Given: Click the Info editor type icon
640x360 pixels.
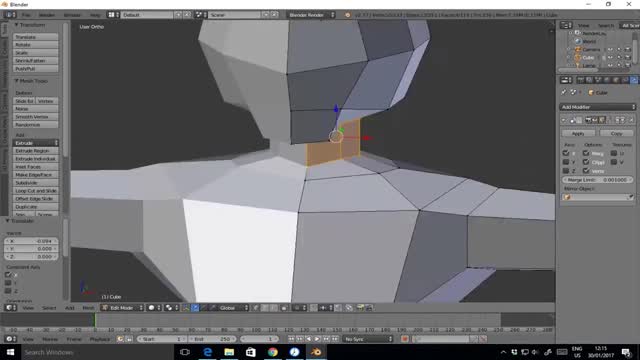Looking at the screenshot, I should click(x=9, y=15).
